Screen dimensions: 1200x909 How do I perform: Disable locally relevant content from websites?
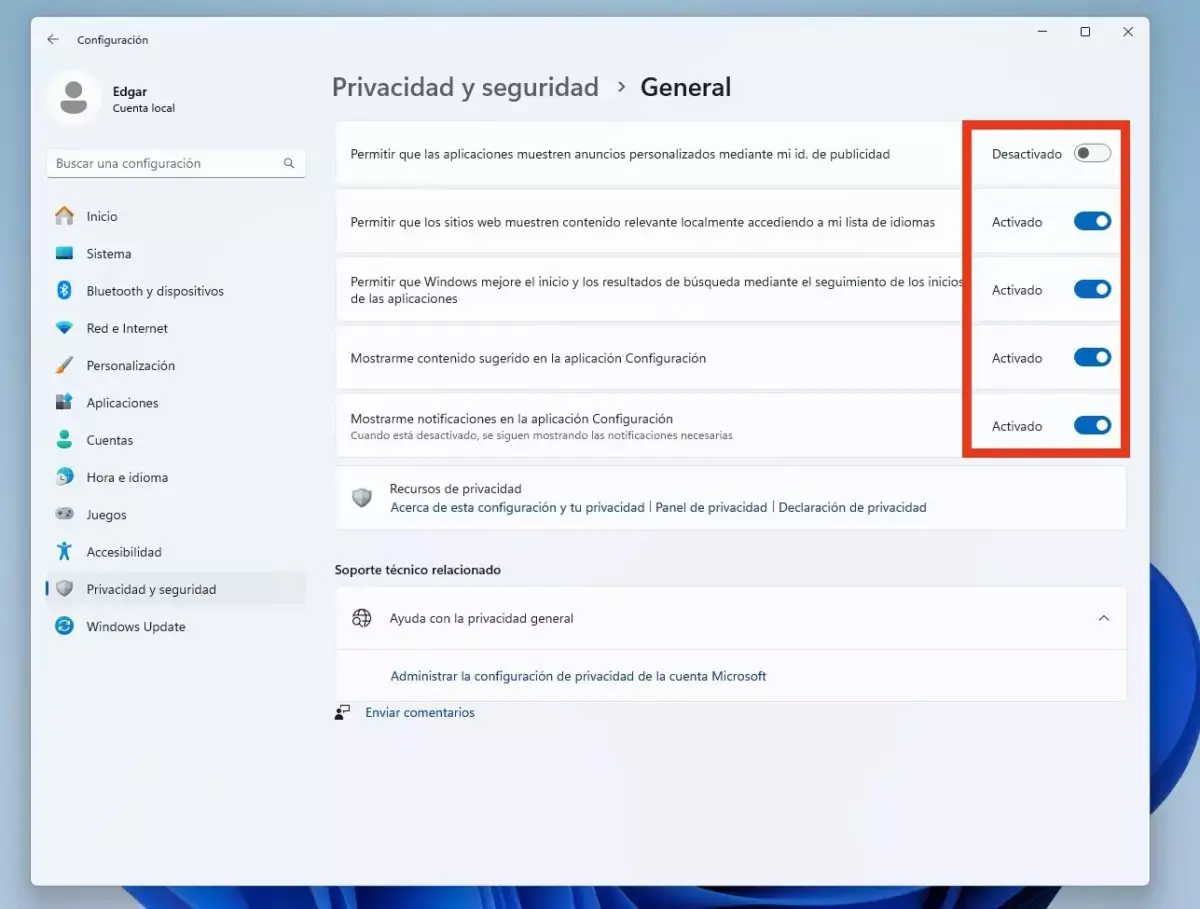[1092, 221]
